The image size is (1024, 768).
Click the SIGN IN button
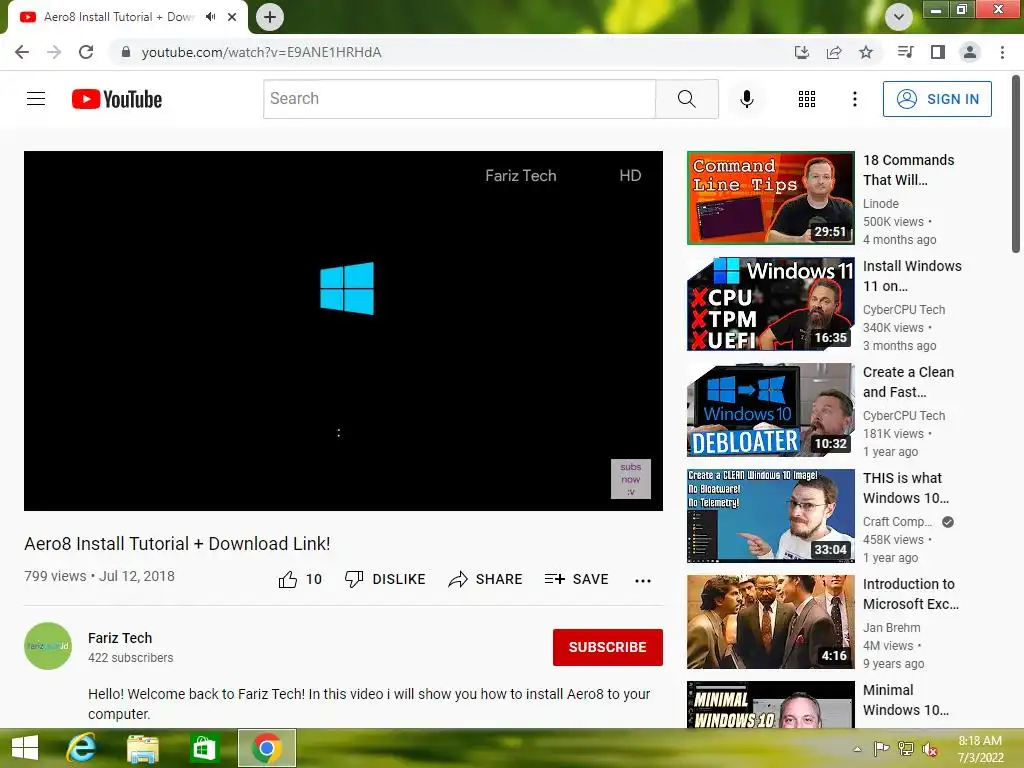pyautogui.click(x=936, y=99)
